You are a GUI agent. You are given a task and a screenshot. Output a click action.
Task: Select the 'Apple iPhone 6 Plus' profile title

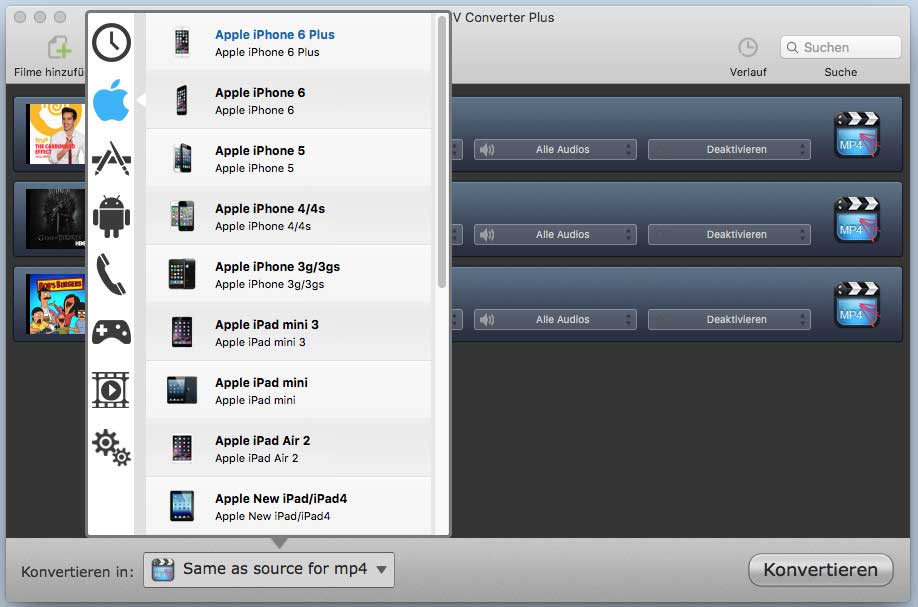(275, 35)
